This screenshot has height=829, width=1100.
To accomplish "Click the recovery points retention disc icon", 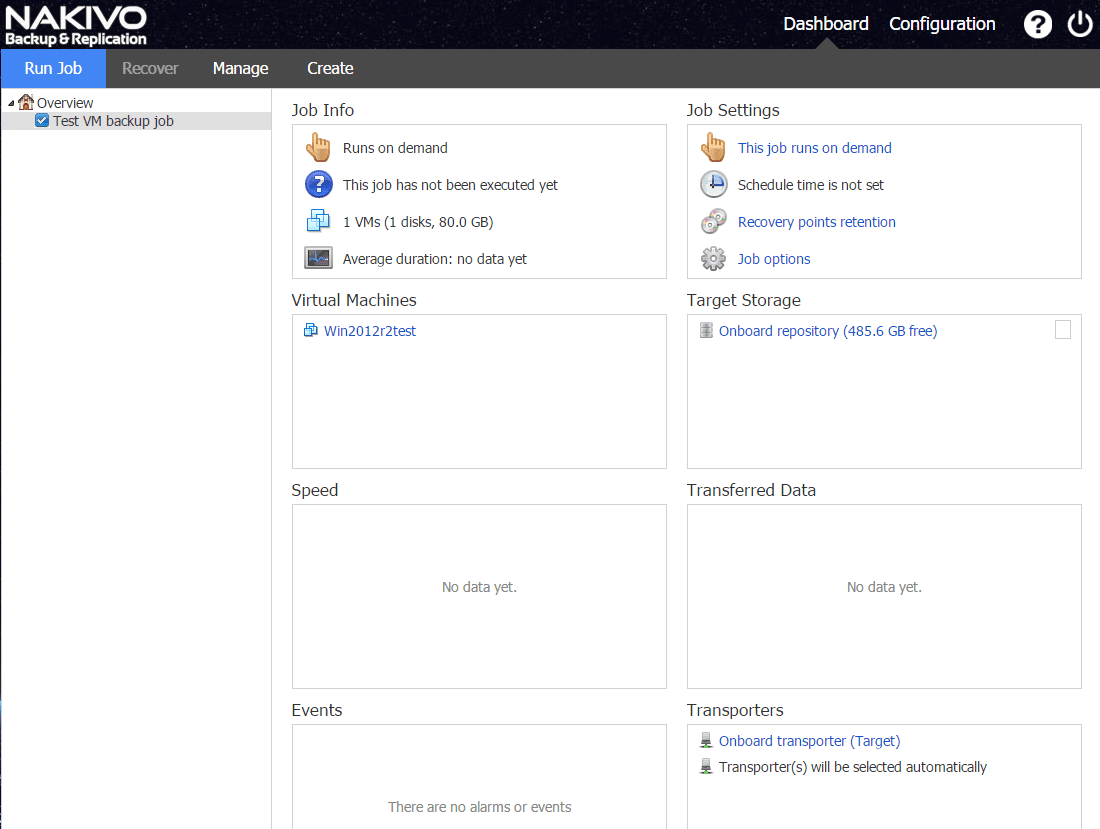I will pos(713,222).
